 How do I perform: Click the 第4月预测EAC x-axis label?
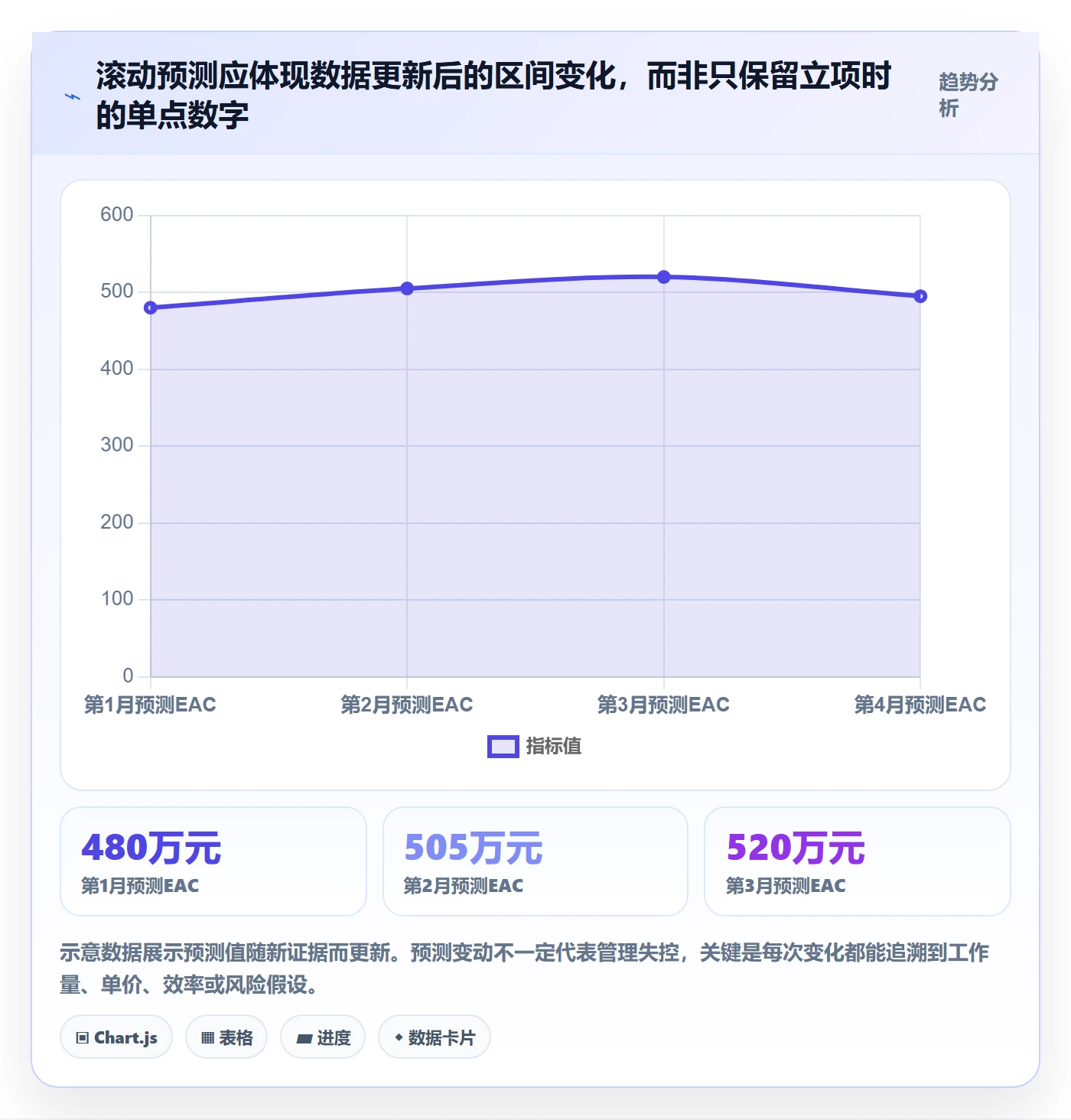[x=920, y=705]
